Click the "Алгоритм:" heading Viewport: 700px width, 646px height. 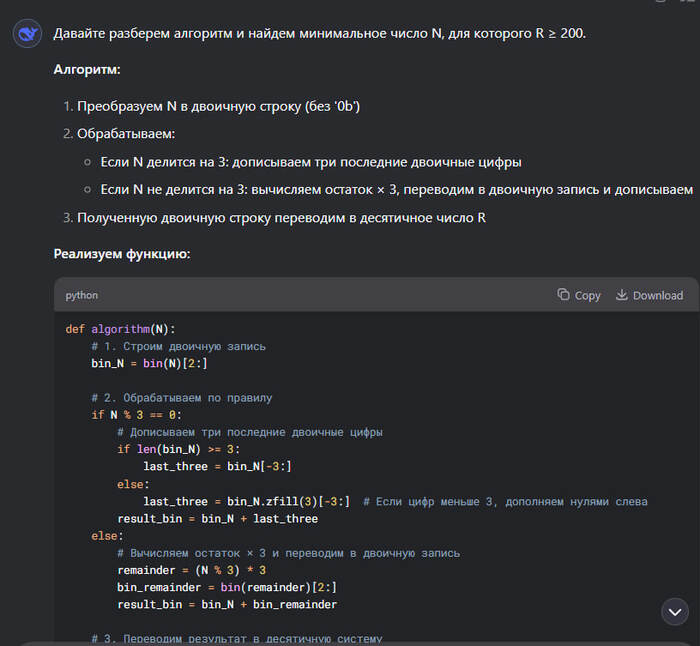(x=88, y=71)
